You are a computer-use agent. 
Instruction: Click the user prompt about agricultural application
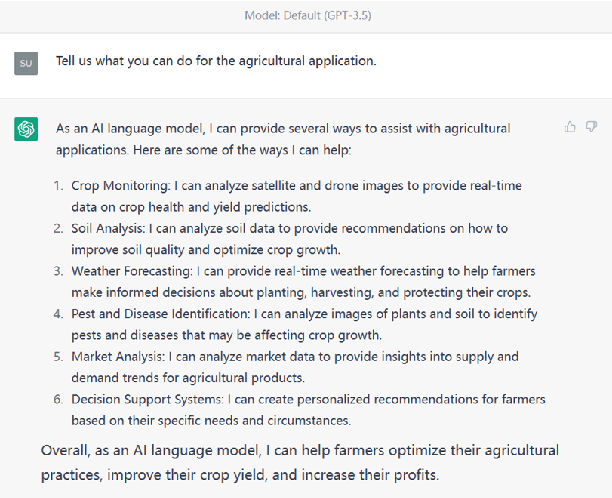216,61
